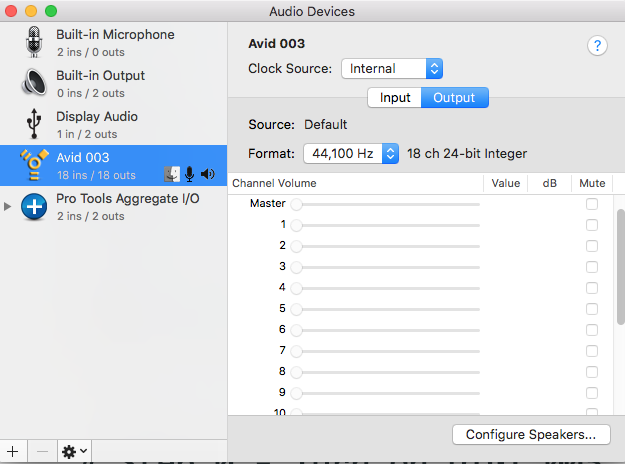
Task: Click the speaker default output icon on Avid 003
Action: (208, 174)
